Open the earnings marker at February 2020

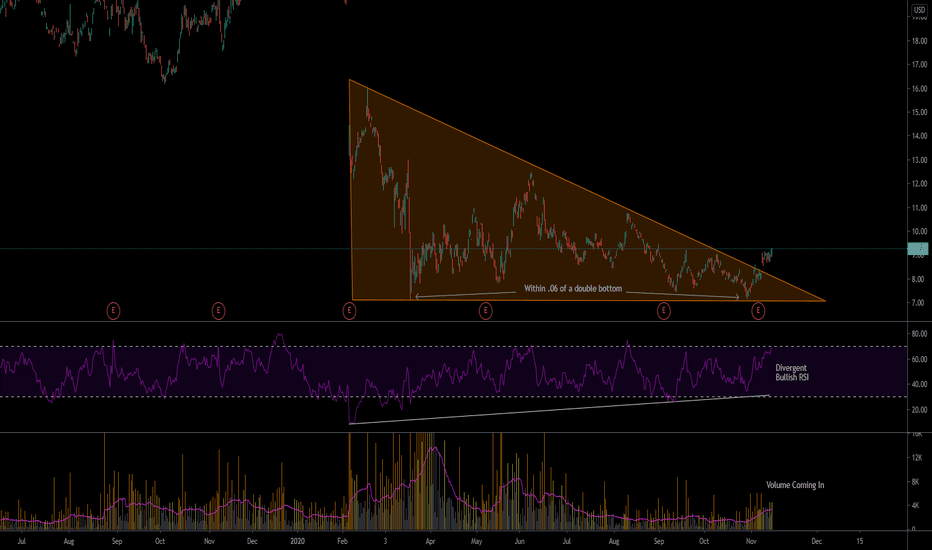coord(350,310)
